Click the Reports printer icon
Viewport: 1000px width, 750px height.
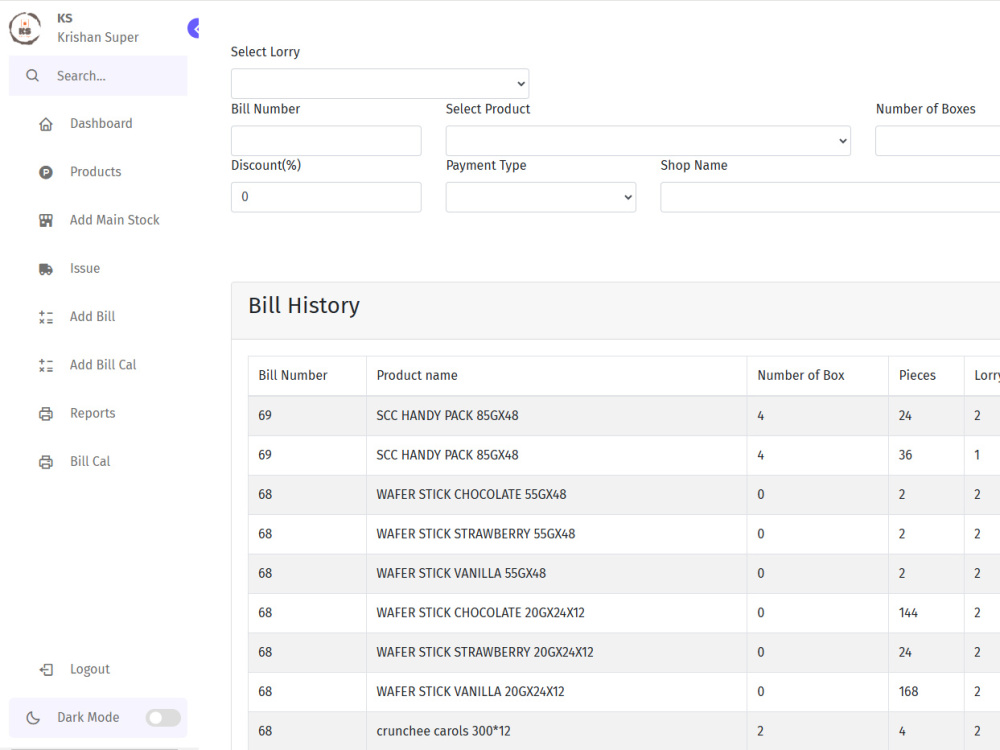pyautogui.click(x=46, y=414)
